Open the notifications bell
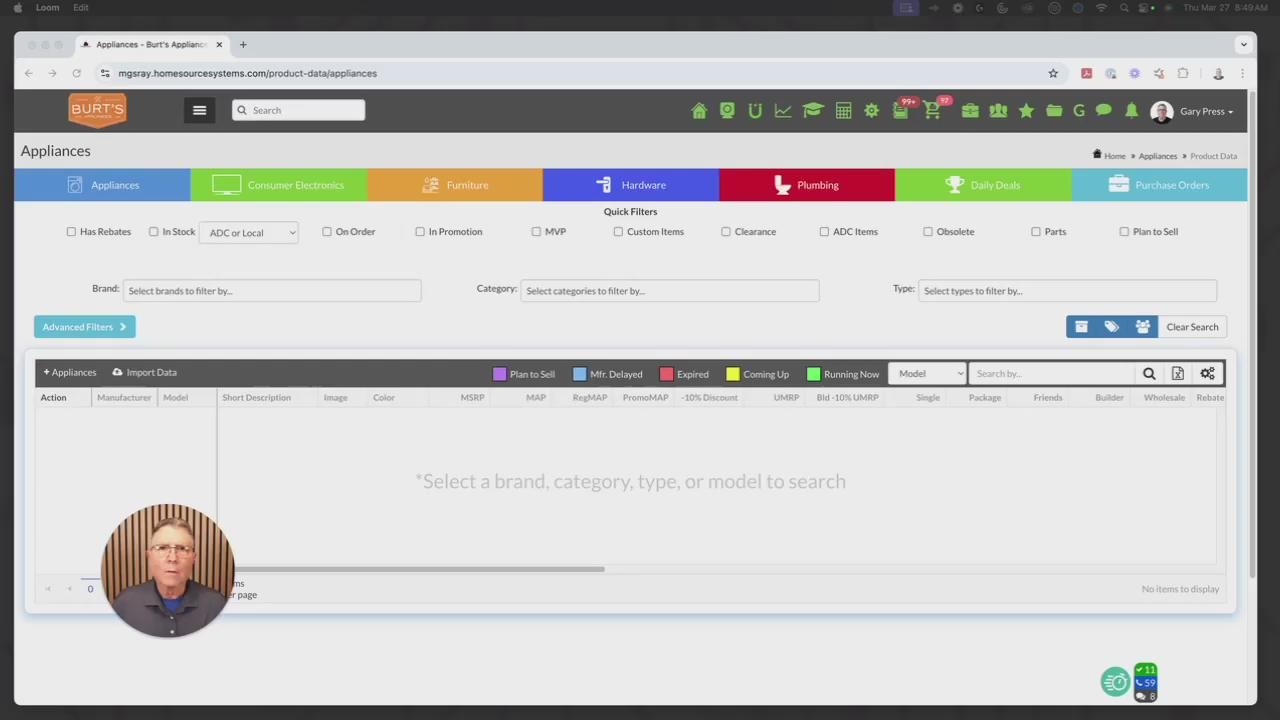The width and height of the screenshot is (1280, 720). pyautogui.click(x=1131, y=111)
